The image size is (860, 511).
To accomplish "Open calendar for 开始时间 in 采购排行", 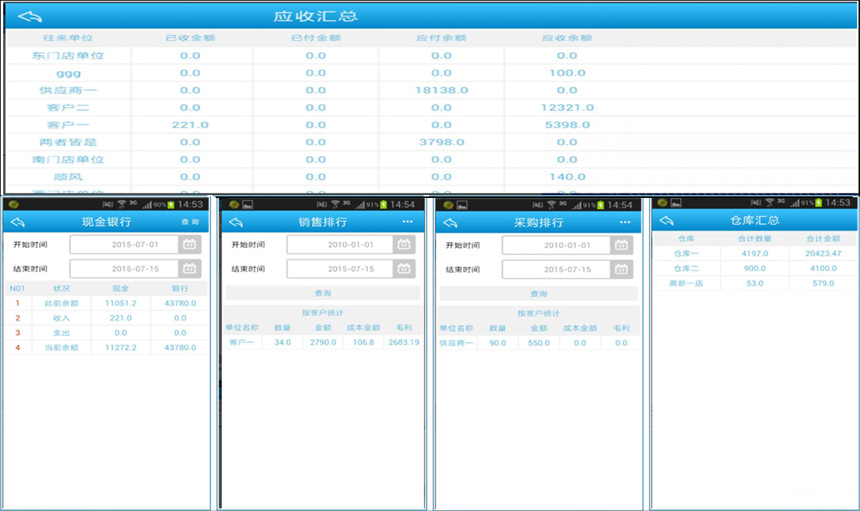I will click(620, 245).
